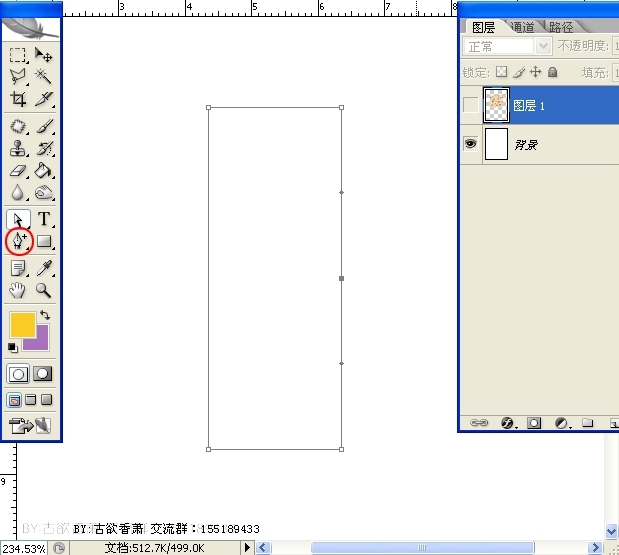Image resolution: width=619 pixels, height=555 pixels.
Task: Select the Blur tool
Action: 17,193
